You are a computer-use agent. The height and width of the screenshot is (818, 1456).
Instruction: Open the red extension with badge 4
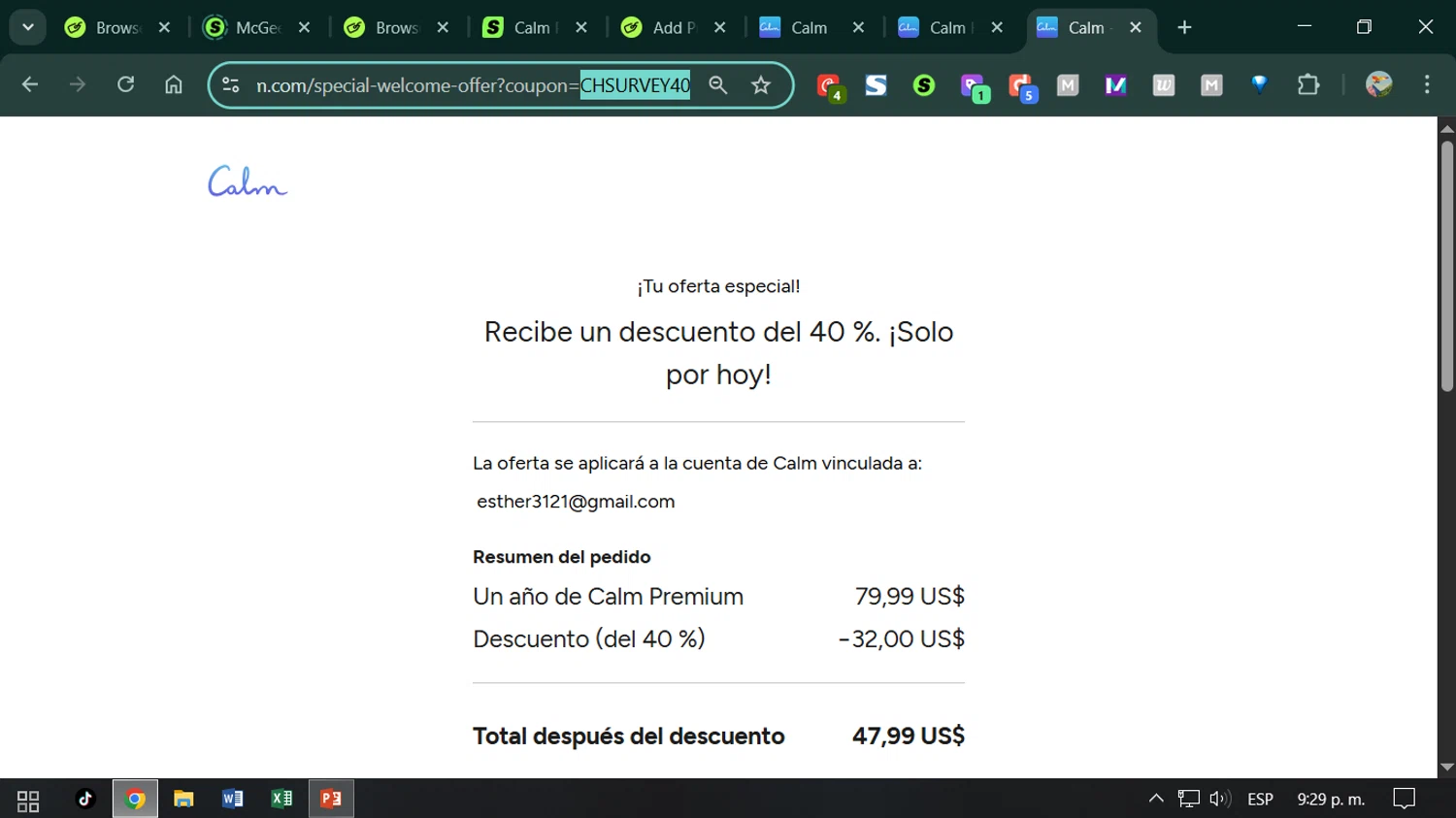tap(830, 86)
